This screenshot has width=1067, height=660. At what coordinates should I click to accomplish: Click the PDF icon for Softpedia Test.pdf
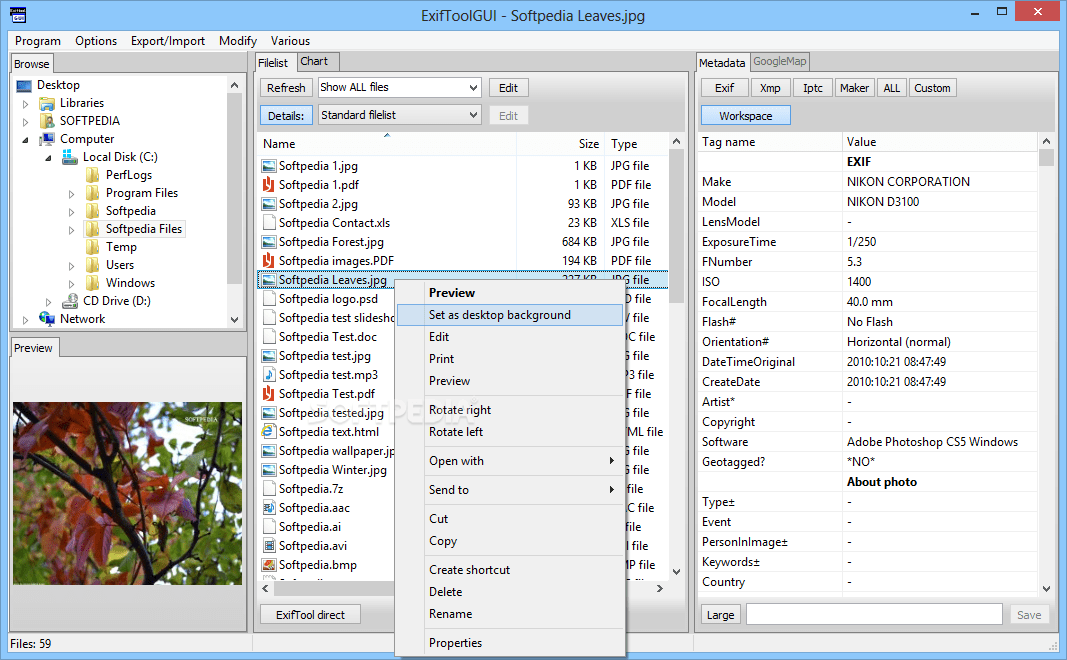(267, 393)
